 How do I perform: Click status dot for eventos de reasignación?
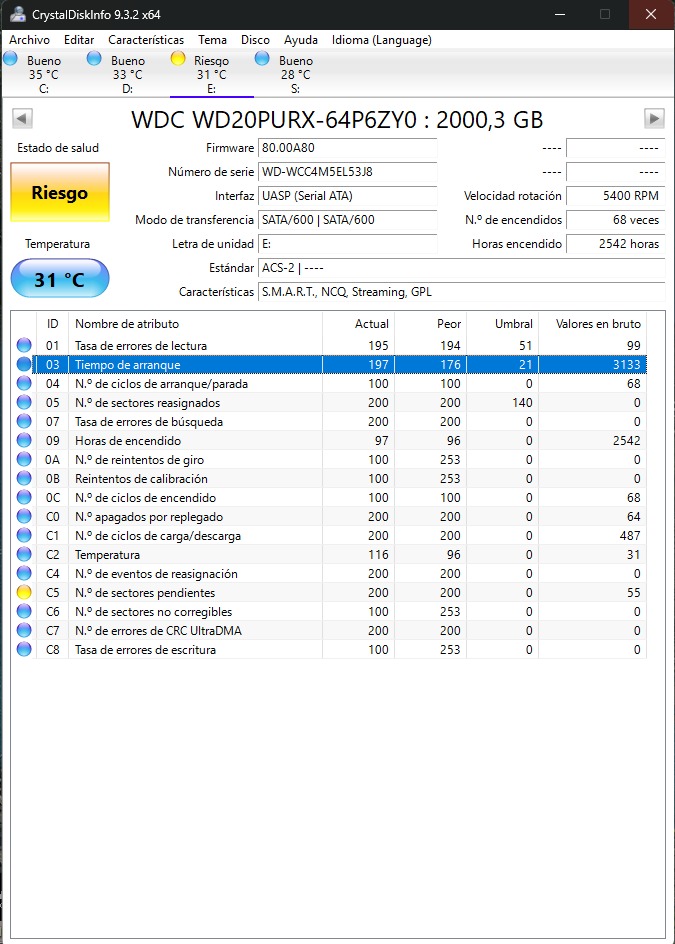(x=24, y=573)
